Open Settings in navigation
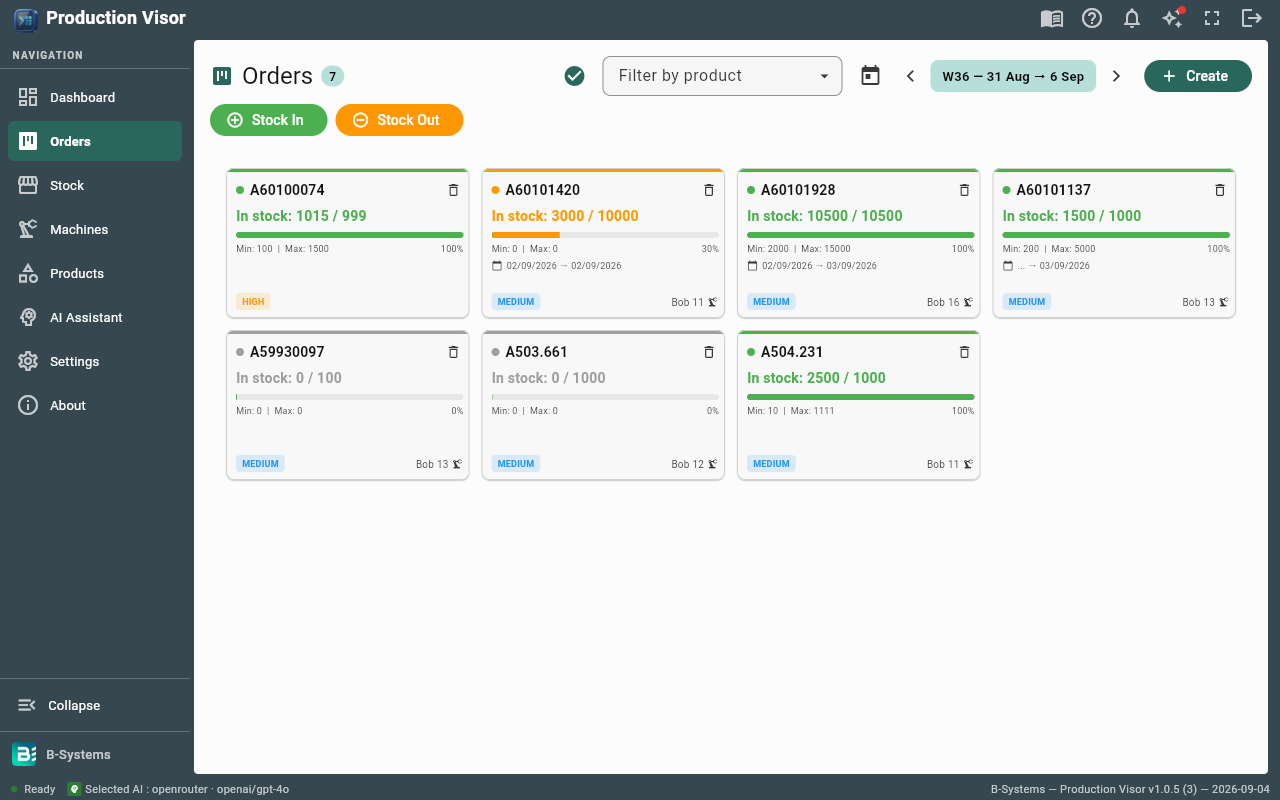The width and height of the screenshot is (1280, 800). [x=95, y=361]
